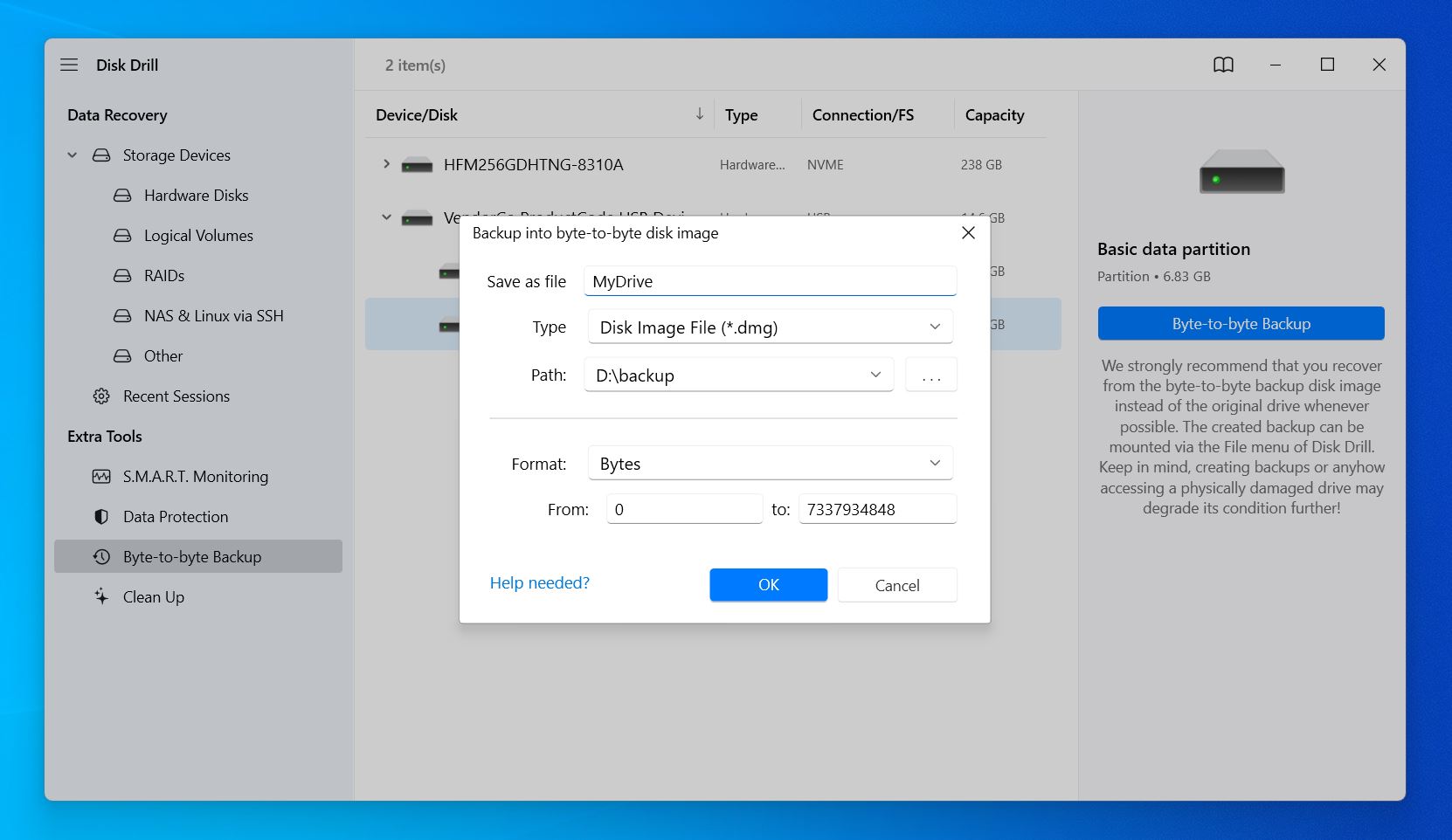Minimize the Disk Drill window
This screenshot has width=1452, height=840.
(x=1276, y=65)
